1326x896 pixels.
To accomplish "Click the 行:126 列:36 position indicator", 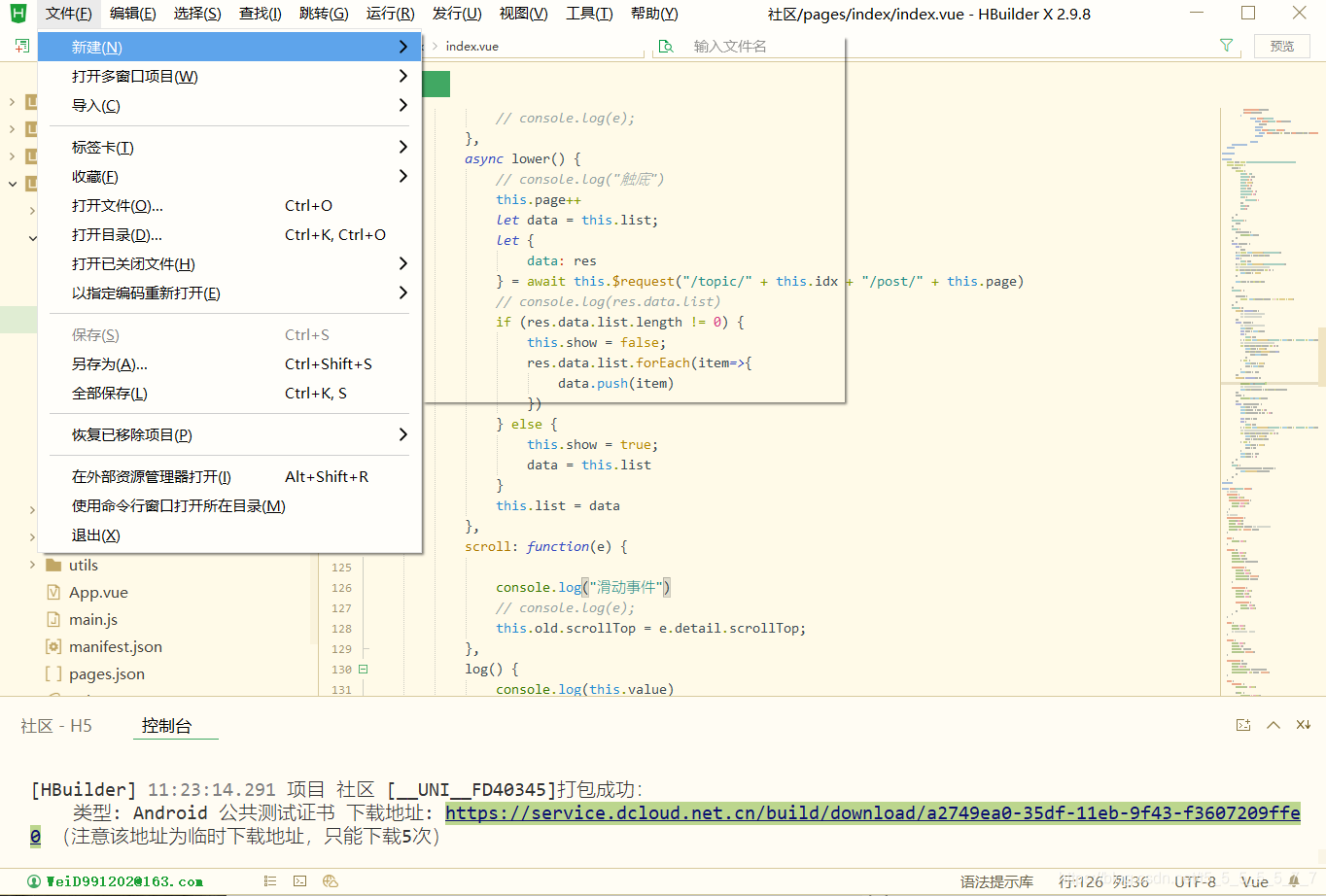I will pyautogui.click(x=1103, y=881).
